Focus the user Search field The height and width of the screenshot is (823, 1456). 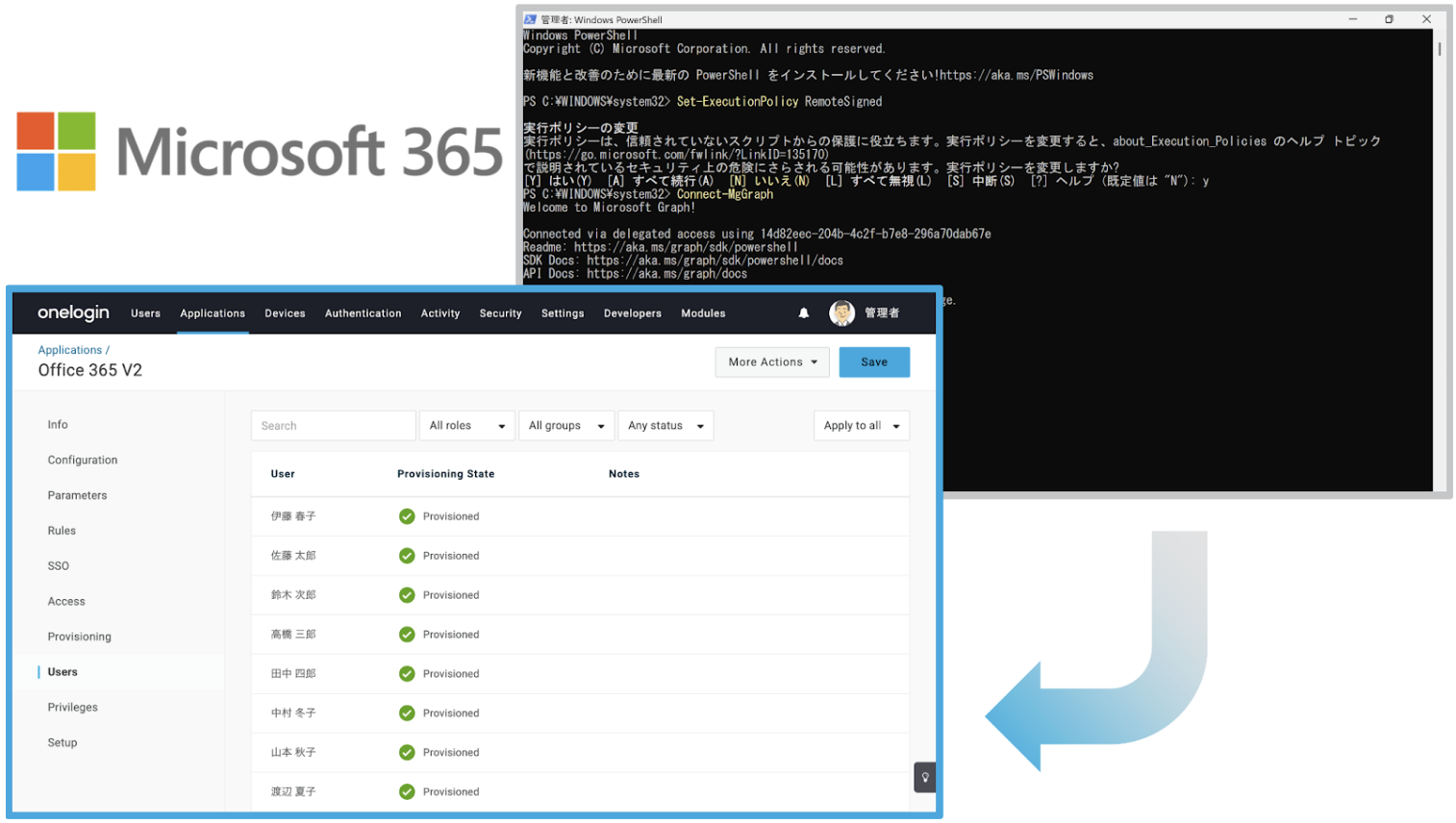(x=333, y=426)
